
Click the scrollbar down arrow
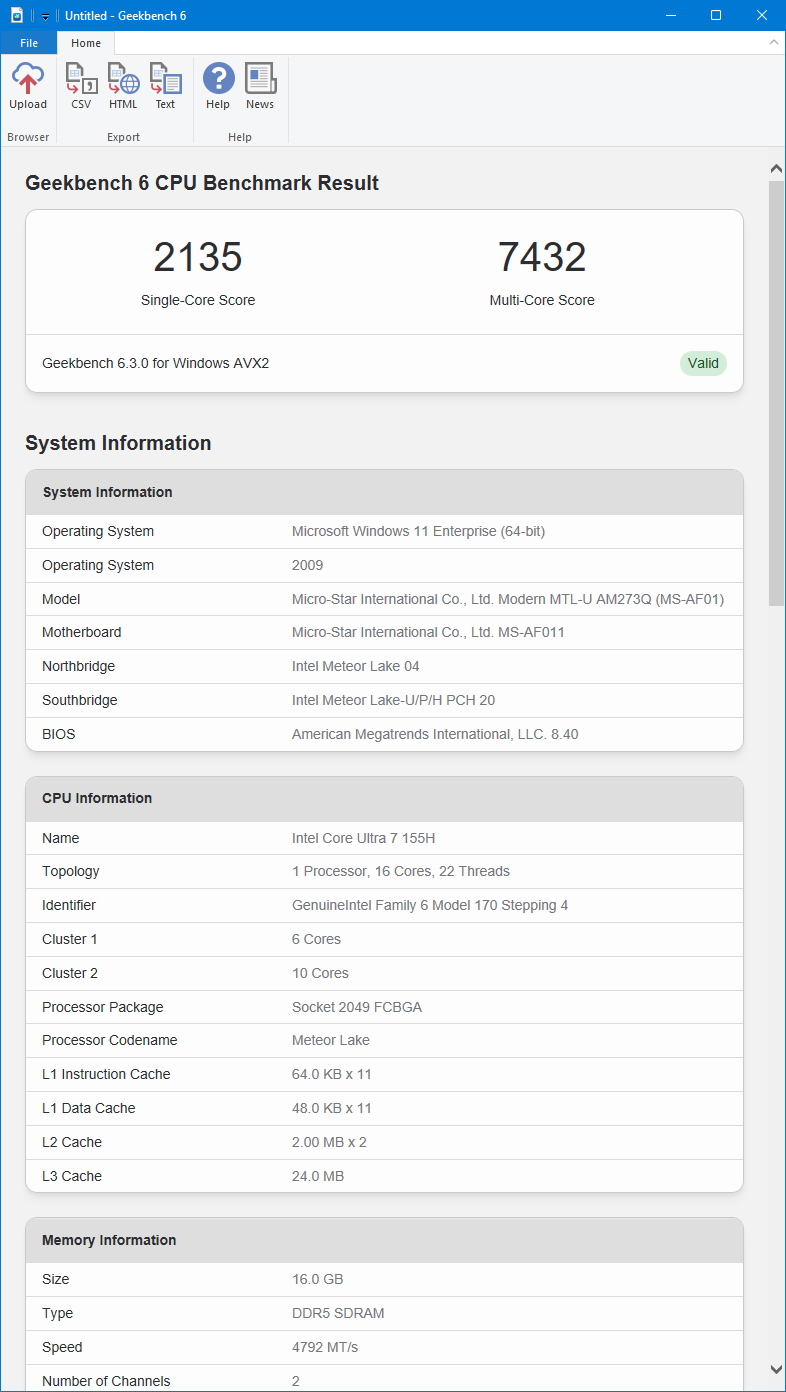click(776, 1369)
